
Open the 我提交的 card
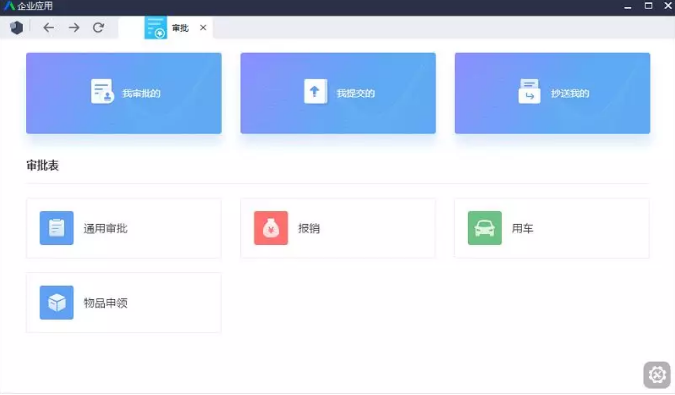pos(338,93)
